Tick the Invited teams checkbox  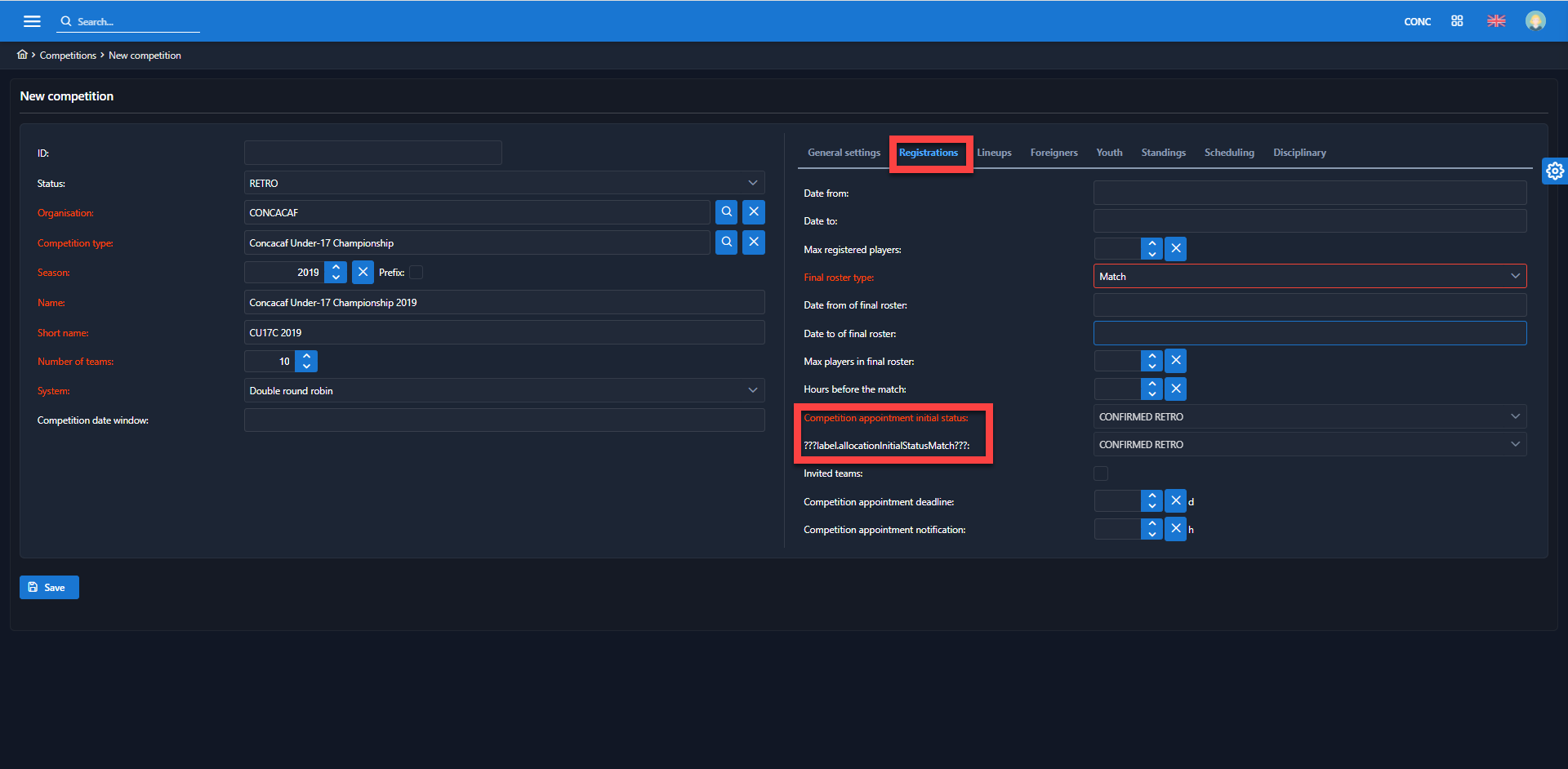[x=1101, y=473]
